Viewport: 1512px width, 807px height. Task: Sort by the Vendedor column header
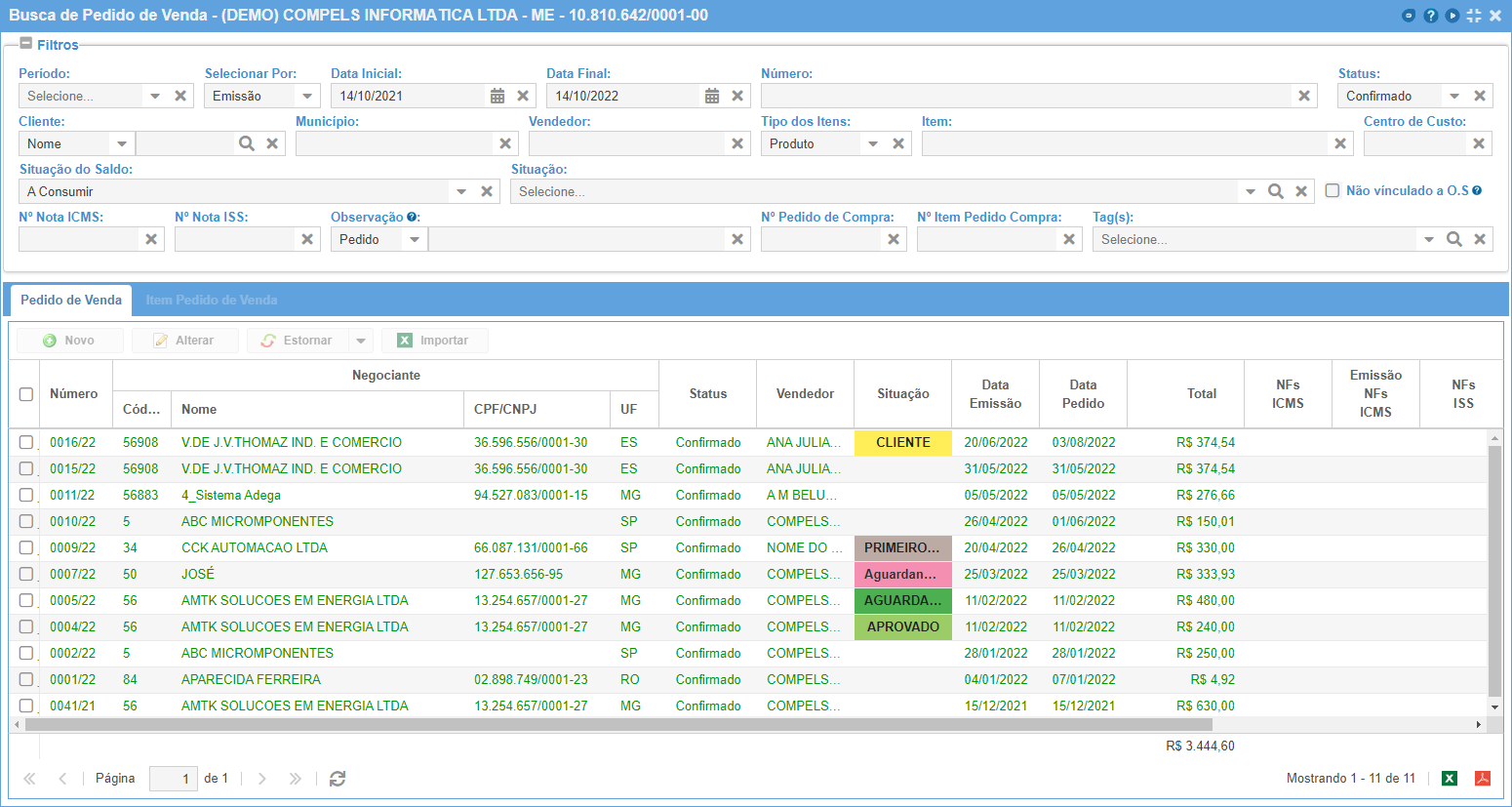806,394
